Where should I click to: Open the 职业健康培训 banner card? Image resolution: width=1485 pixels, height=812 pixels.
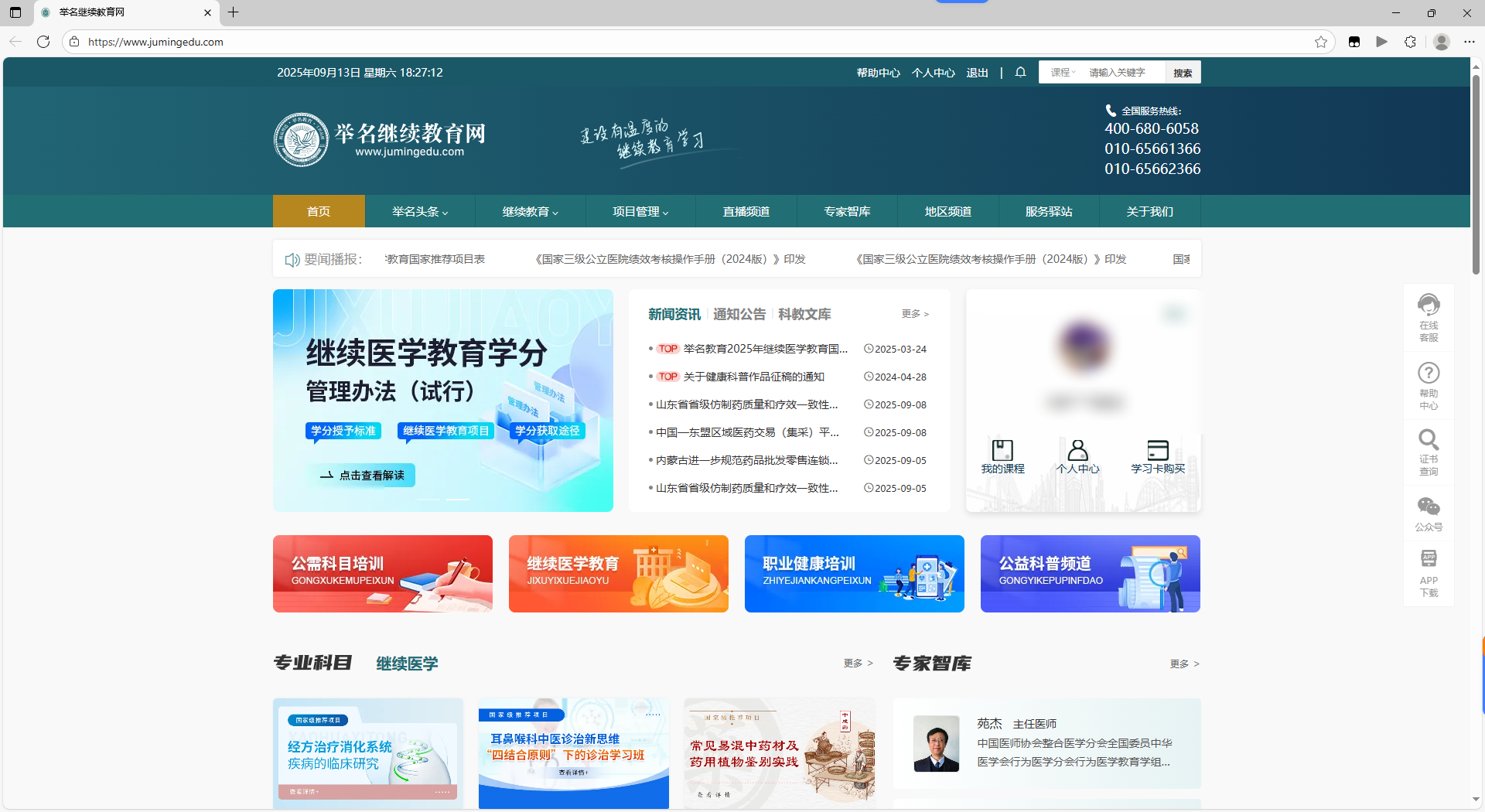click(x=855, y=574)
